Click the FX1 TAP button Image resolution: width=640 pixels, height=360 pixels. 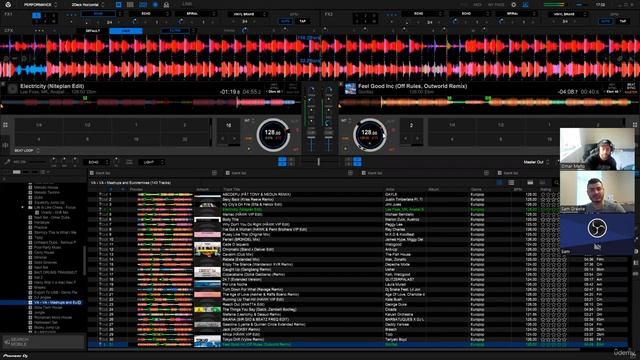302,21
